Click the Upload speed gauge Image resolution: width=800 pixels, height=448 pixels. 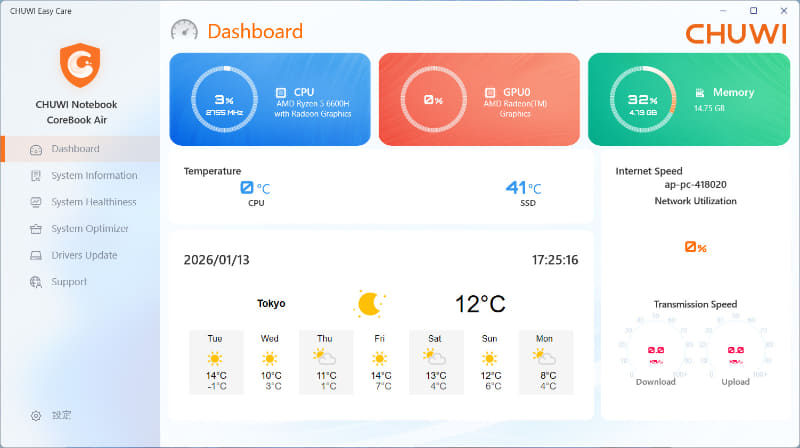735,349
